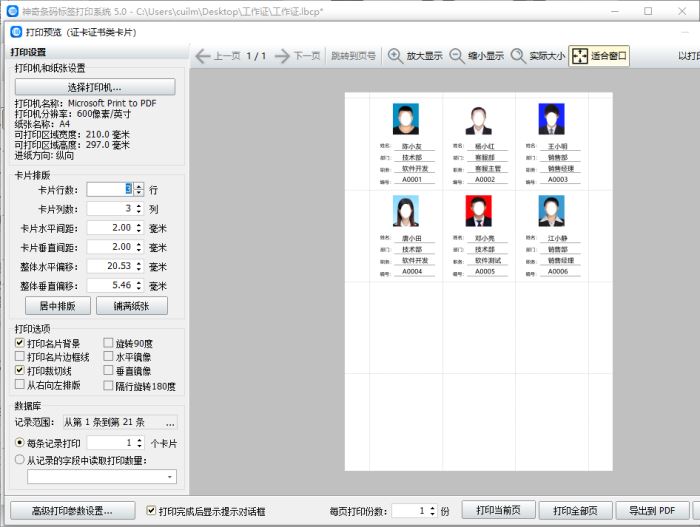Click the zoom out magnifier icon
The width and height of the screenshot is (700, 527).
457,56
